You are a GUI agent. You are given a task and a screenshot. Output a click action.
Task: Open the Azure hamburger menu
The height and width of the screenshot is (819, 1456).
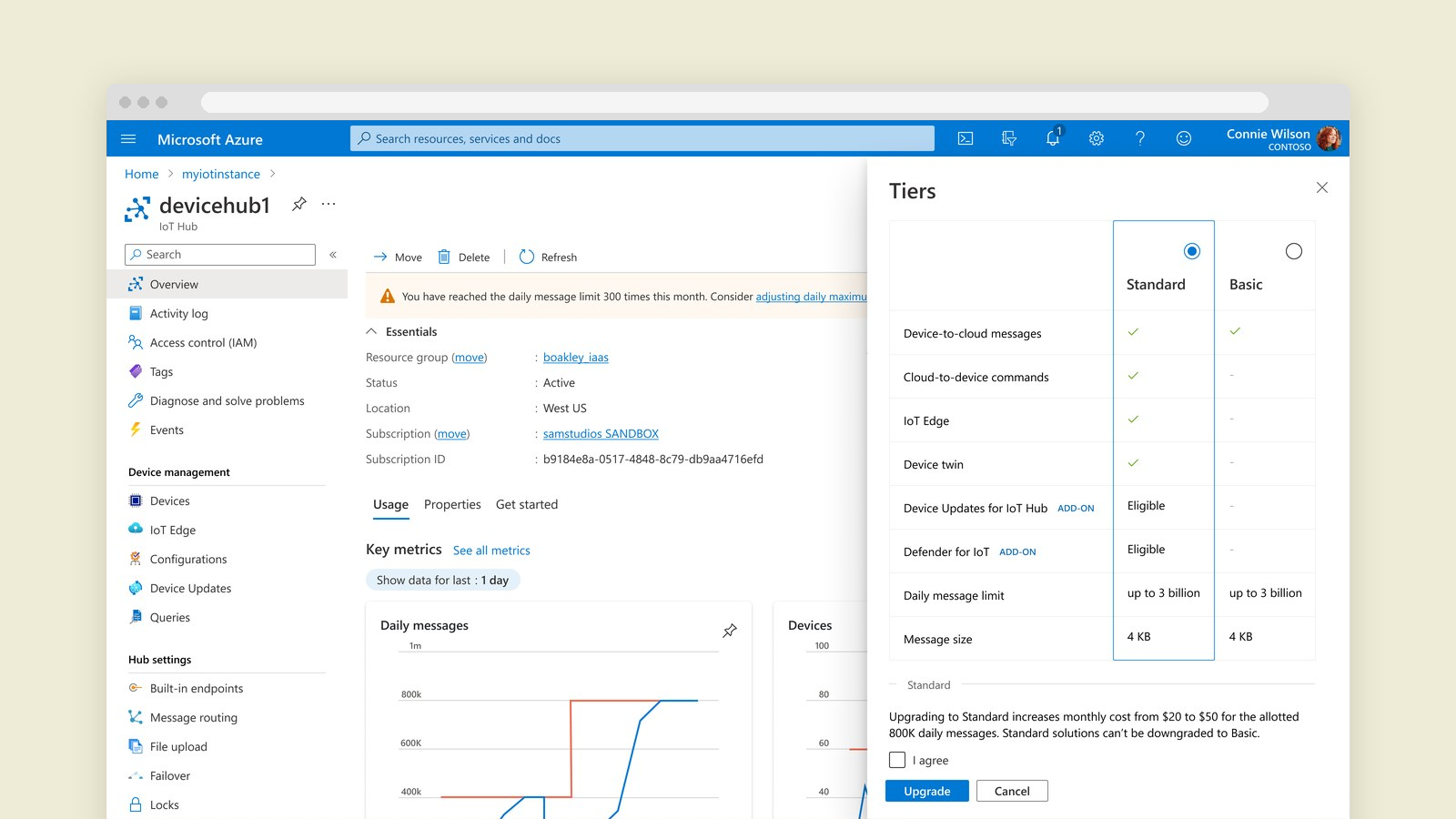click(128, 139)
